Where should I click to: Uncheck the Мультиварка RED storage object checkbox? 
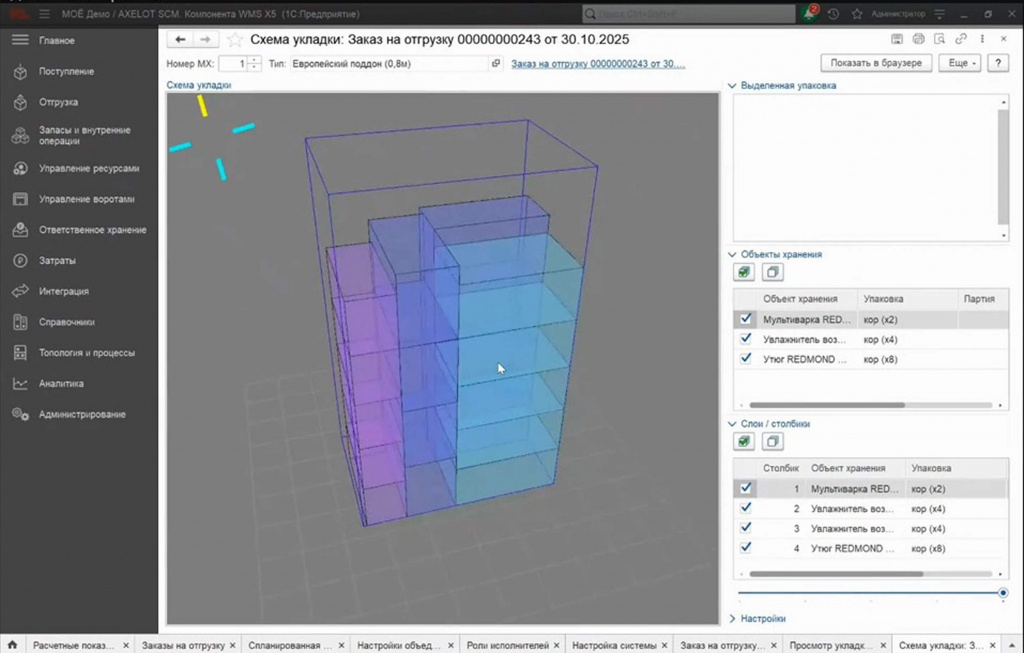pos(746,319)
